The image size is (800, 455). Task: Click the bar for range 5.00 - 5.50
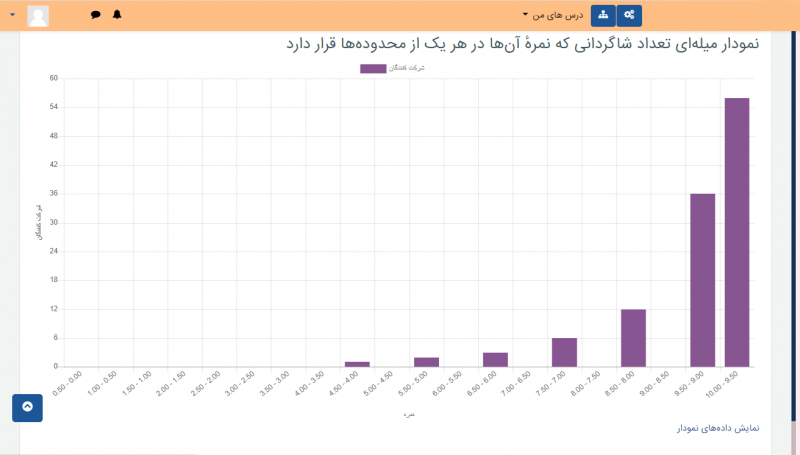[x=426, y=362]
